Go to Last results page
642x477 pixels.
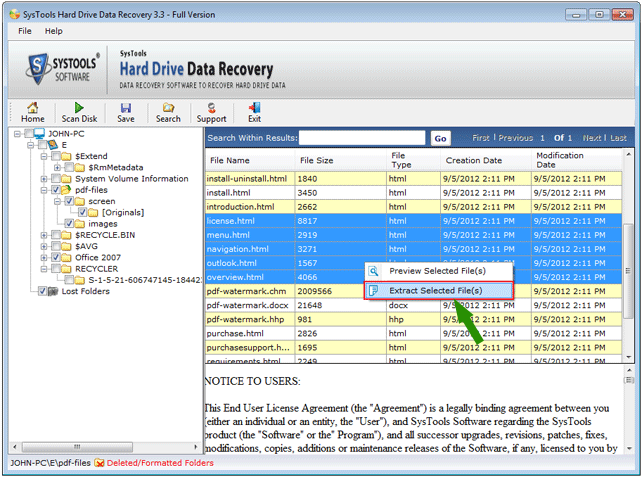618,138
